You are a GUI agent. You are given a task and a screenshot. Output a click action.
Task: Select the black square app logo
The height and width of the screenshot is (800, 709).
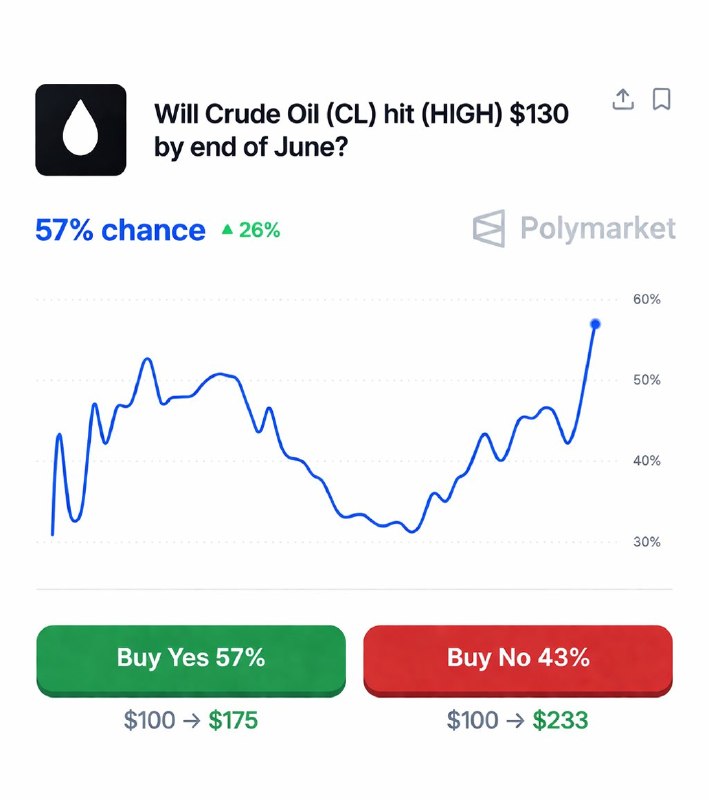(x=80, y=130)
